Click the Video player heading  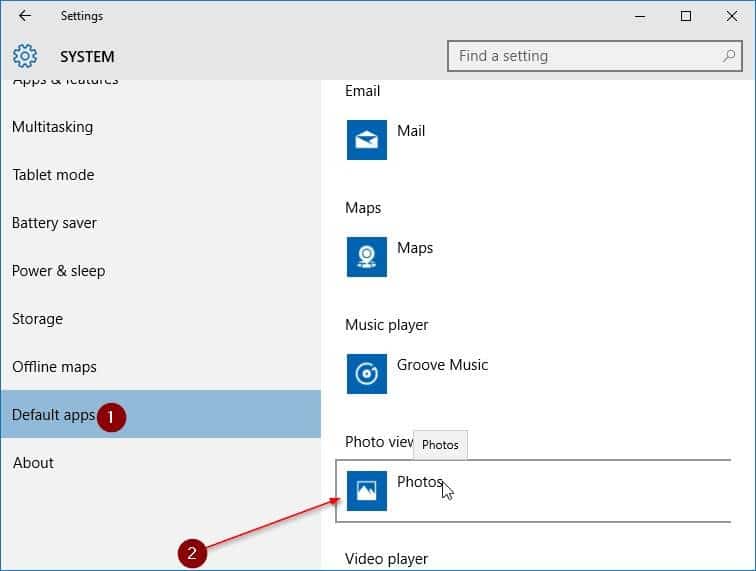pyautogui.click(x=387, y=559)
